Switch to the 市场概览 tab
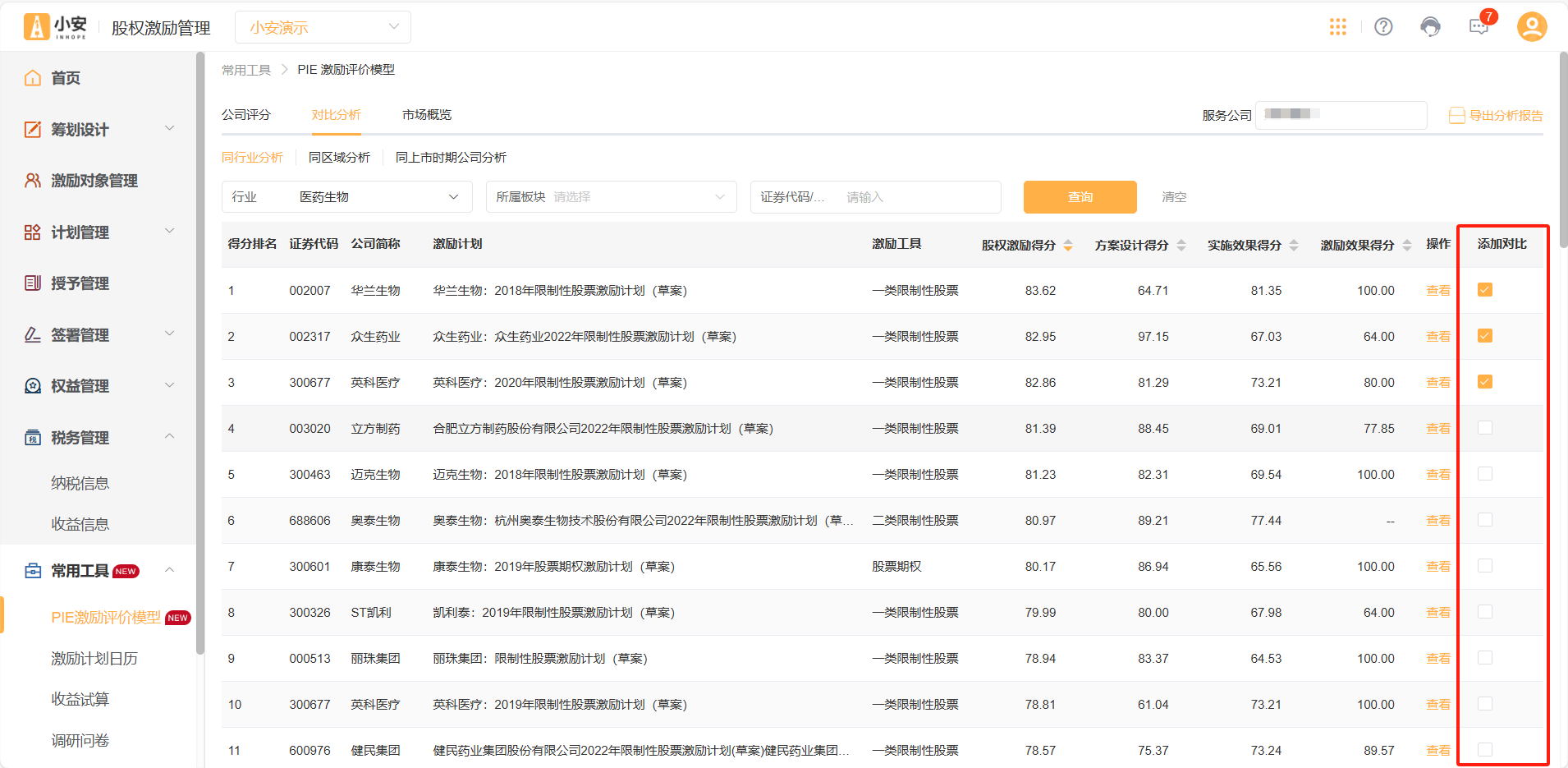The height and width of the screenshot is (768, 1568). click(427, 115)
